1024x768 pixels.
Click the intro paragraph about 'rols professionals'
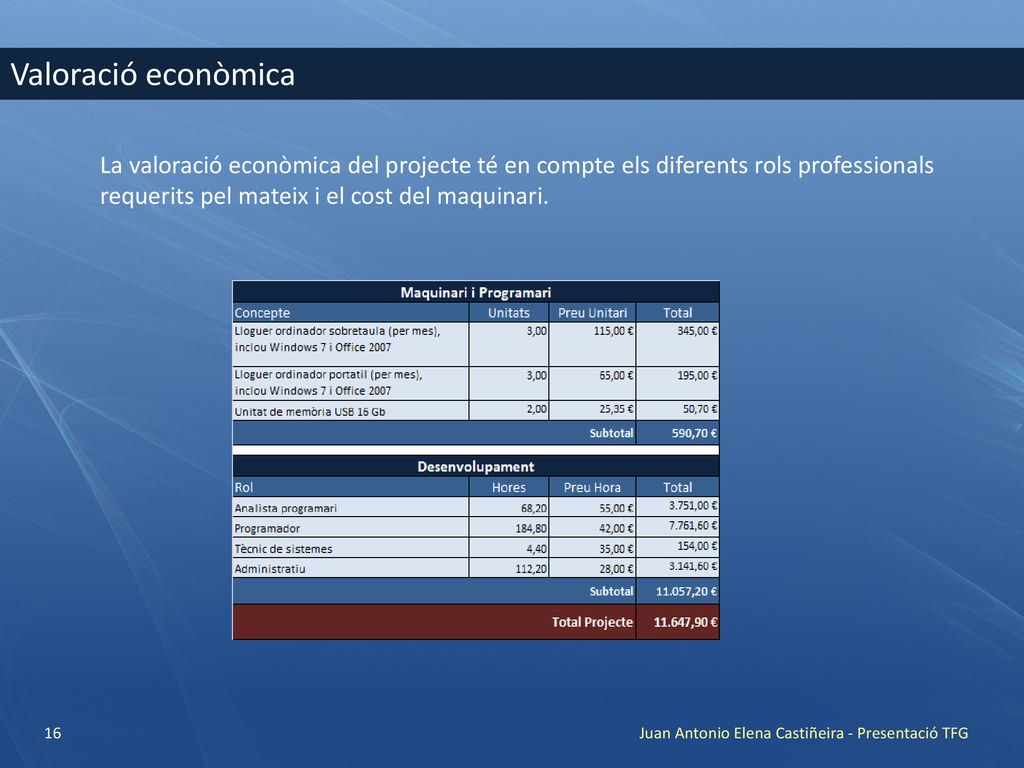pyautogui.click(x=517, y=180)
